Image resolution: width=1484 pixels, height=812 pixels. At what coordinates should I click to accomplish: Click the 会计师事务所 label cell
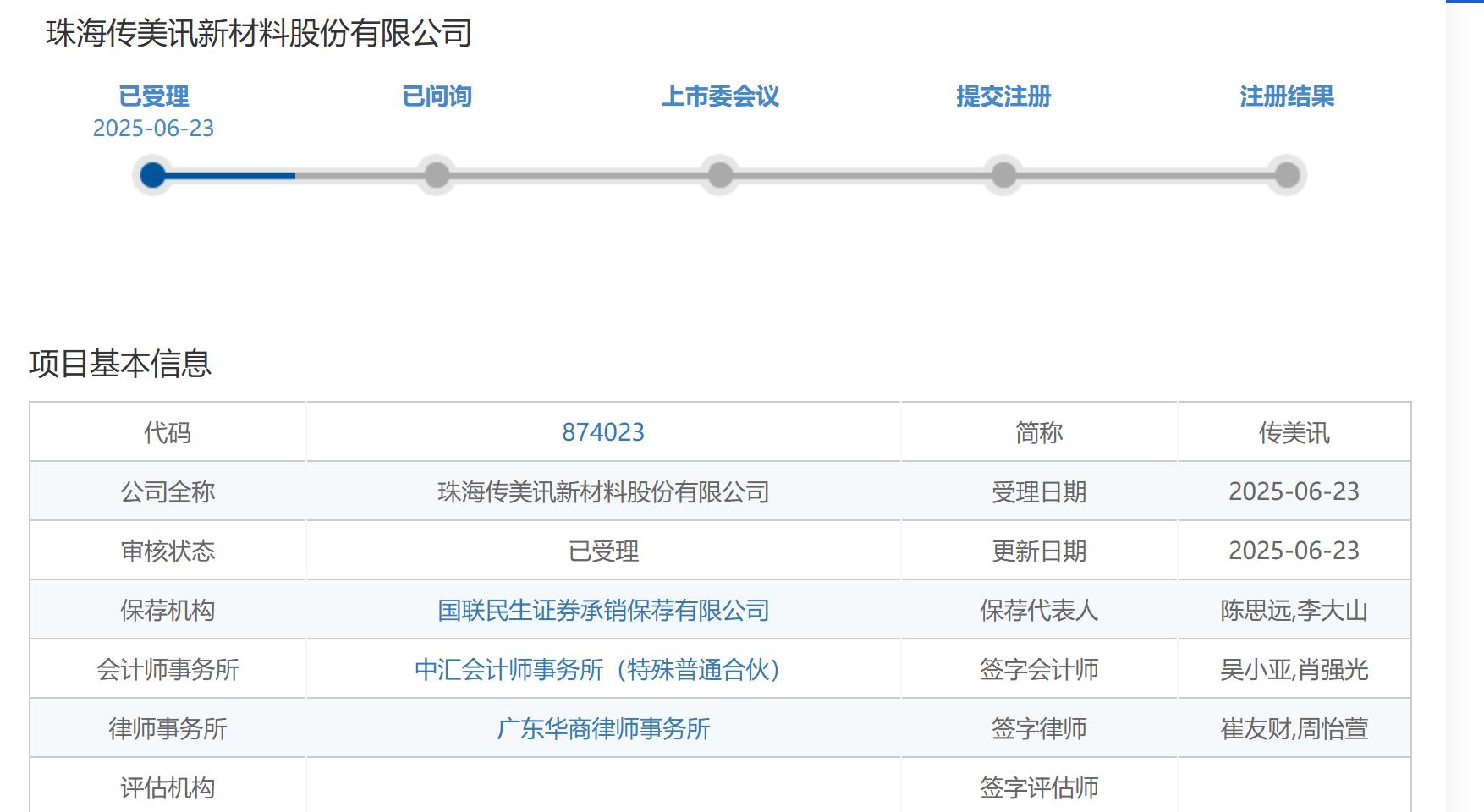[x=168, y=669]
